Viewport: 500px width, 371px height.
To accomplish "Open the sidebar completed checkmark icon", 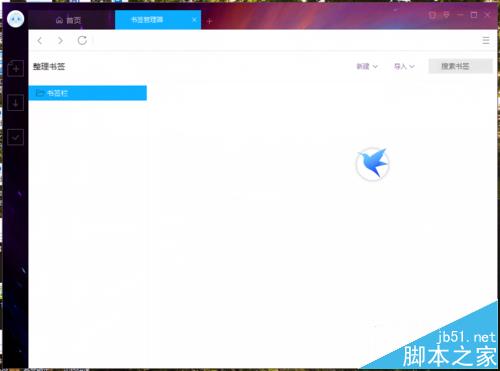I will pyautogui.click(x=16, y=137).
